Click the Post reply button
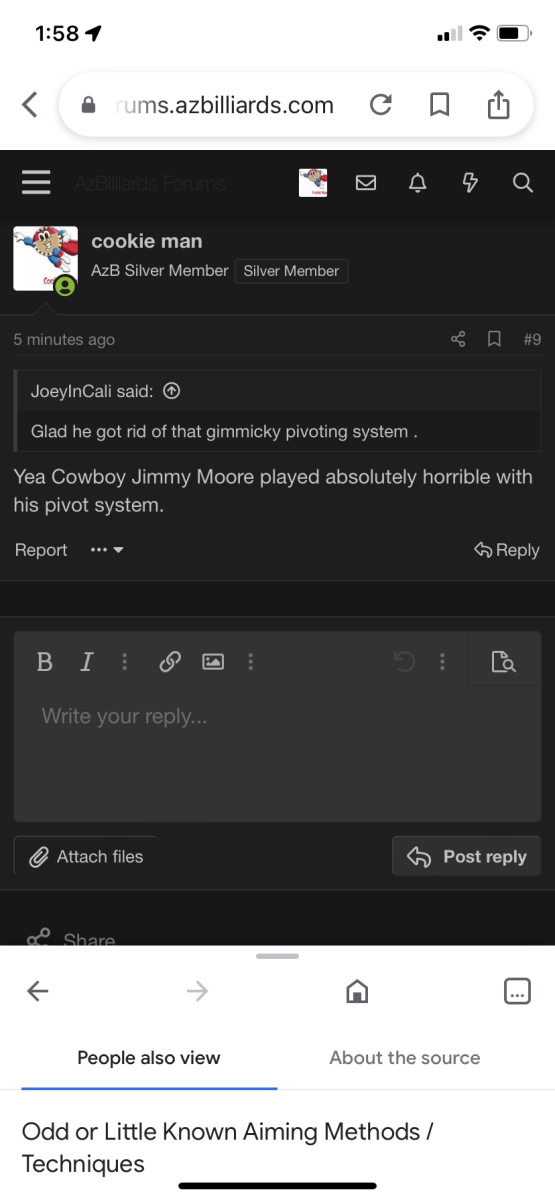The width and height of the screenshot is (555, 1200). click(466, 856)
